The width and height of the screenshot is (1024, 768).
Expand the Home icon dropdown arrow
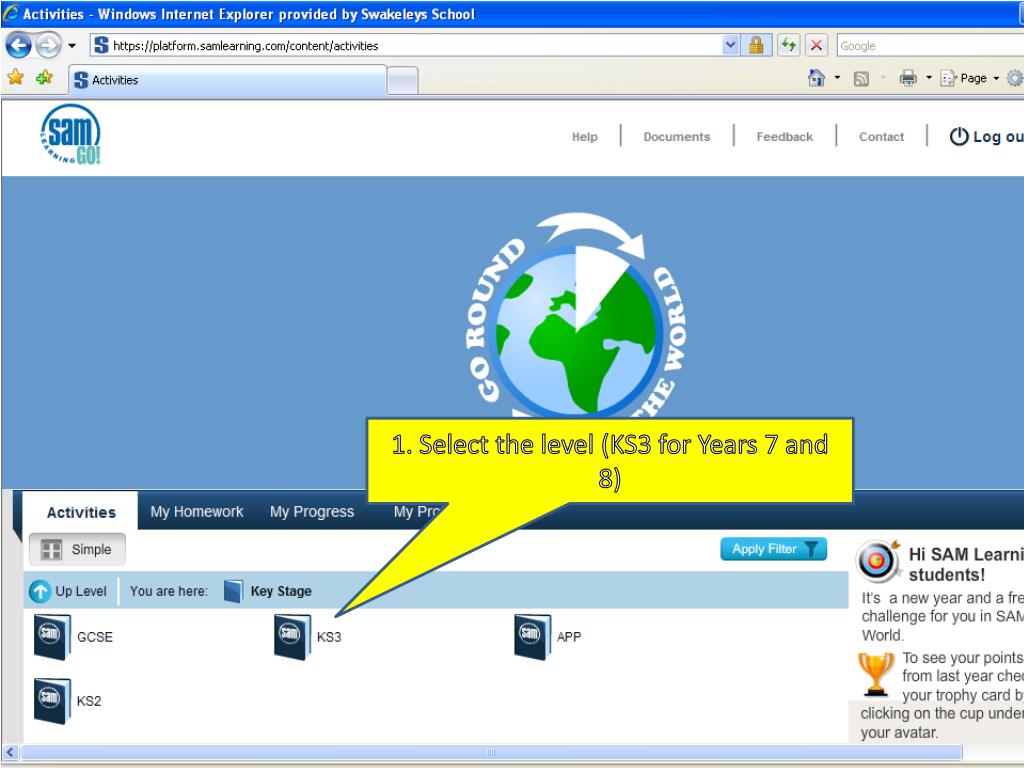[x=837, y=78]
